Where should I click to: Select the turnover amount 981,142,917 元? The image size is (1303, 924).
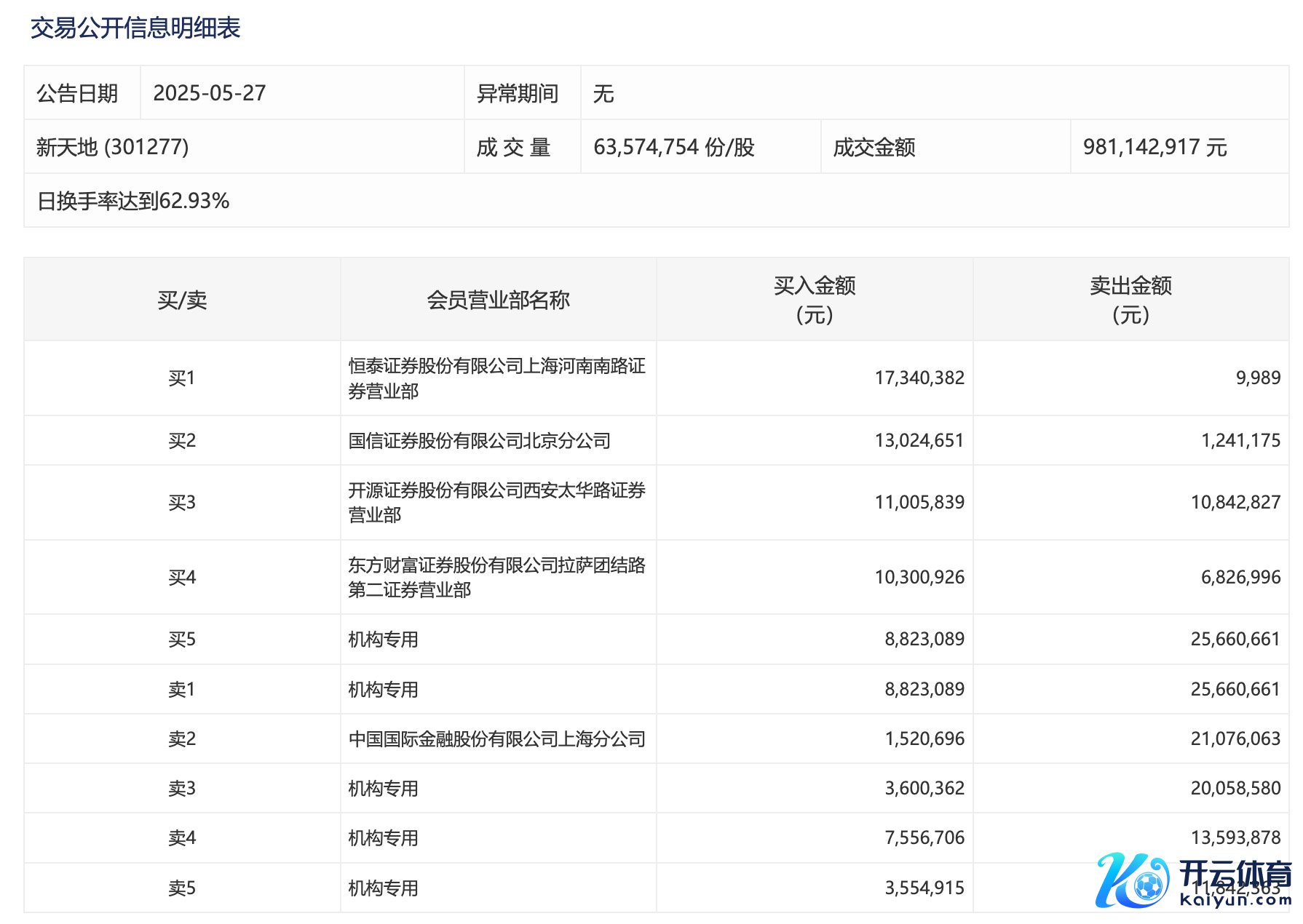(x=1155, y=147)
